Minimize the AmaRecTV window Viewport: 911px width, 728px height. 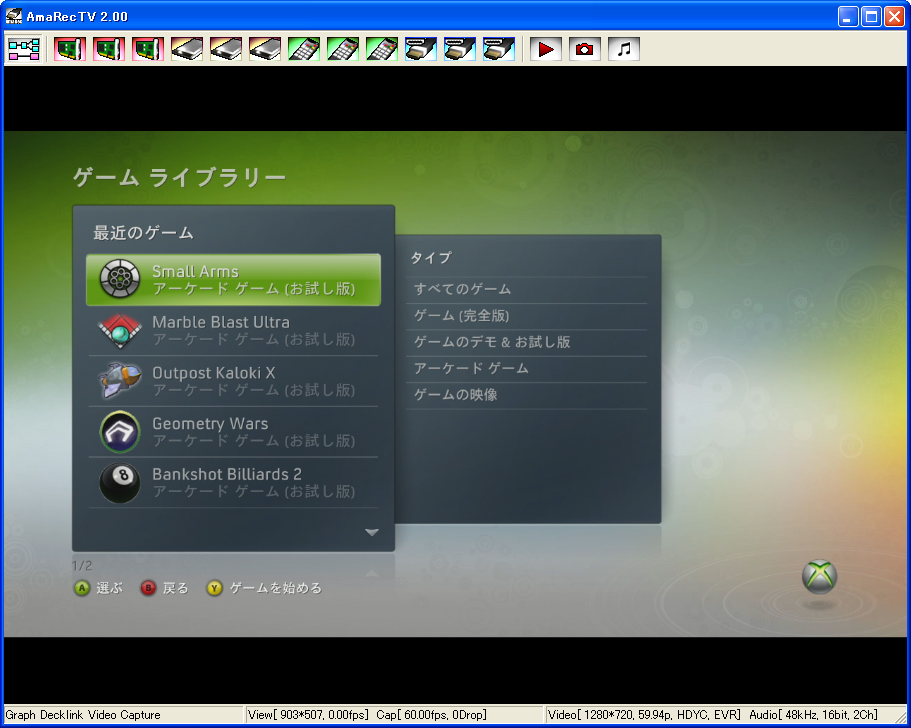pos(848,17)
